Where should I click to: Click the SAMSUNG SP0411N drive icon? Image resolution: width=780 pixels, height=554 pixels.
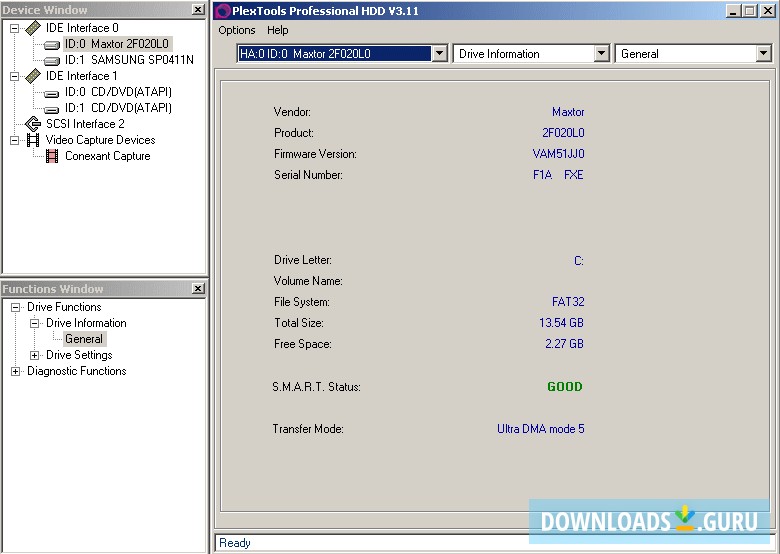click(52, 60)
